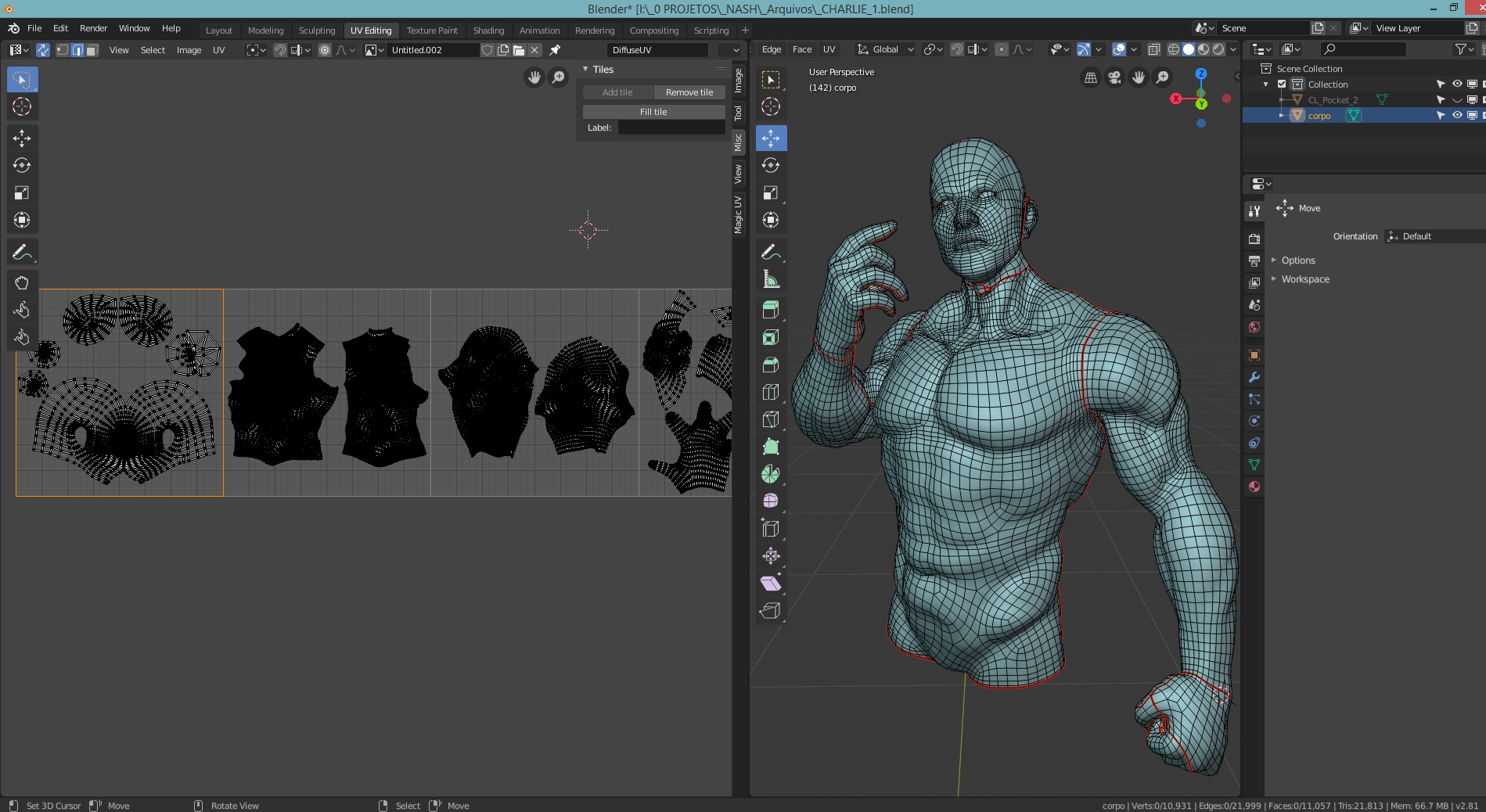The height and width of the screenshot is (812, 1486).
Task: Open the Render menu
Action: [x=93, y=28]
